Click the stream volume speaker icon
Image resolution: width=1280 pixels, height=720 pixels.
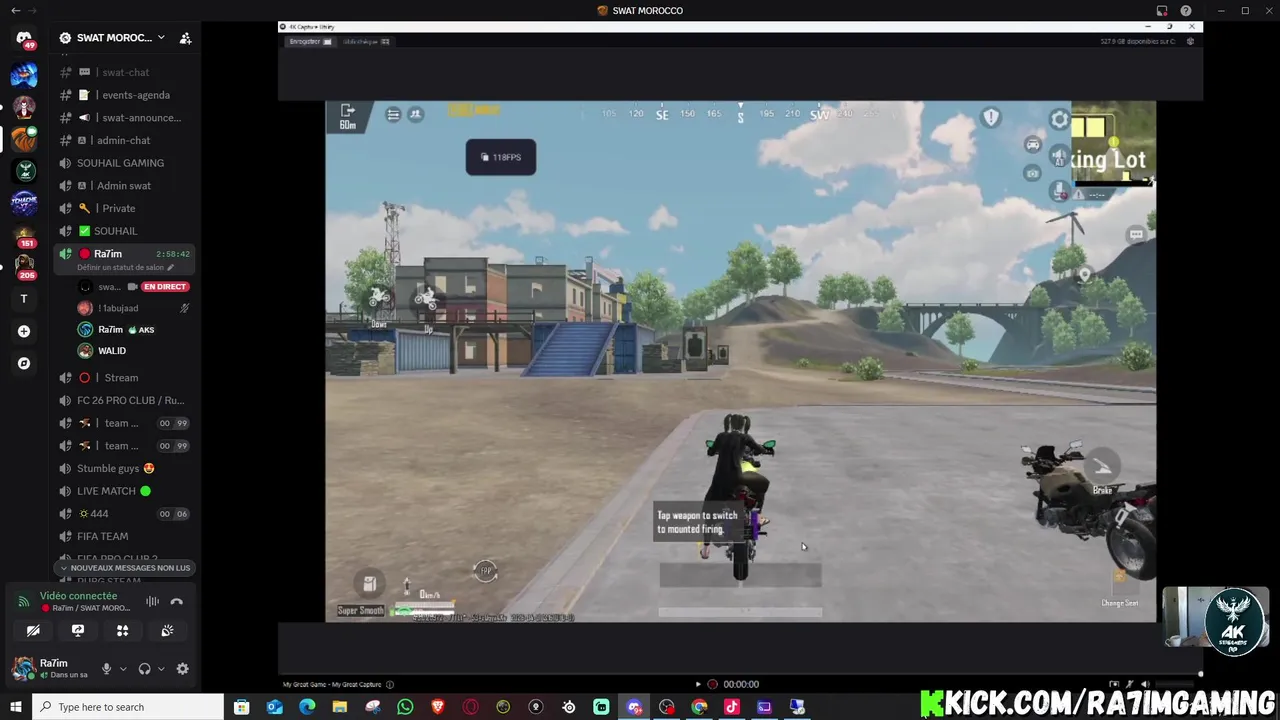tap(1145, 684)
